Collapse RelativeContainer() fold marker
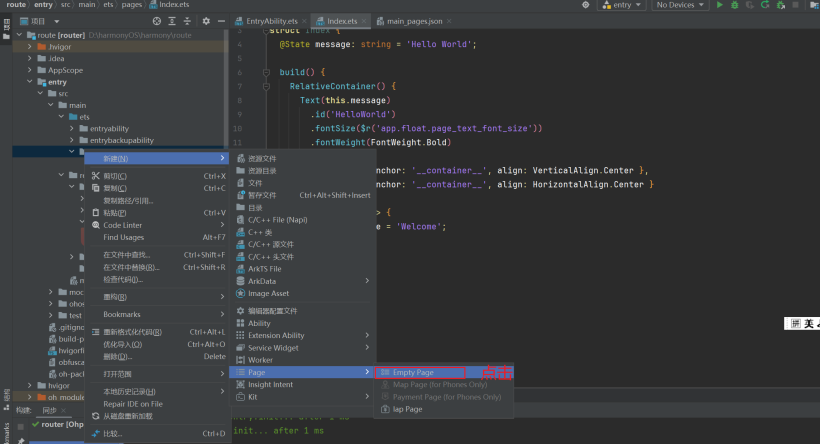The height and width of the screenshot is (444, 820). [x=266, y=86]
